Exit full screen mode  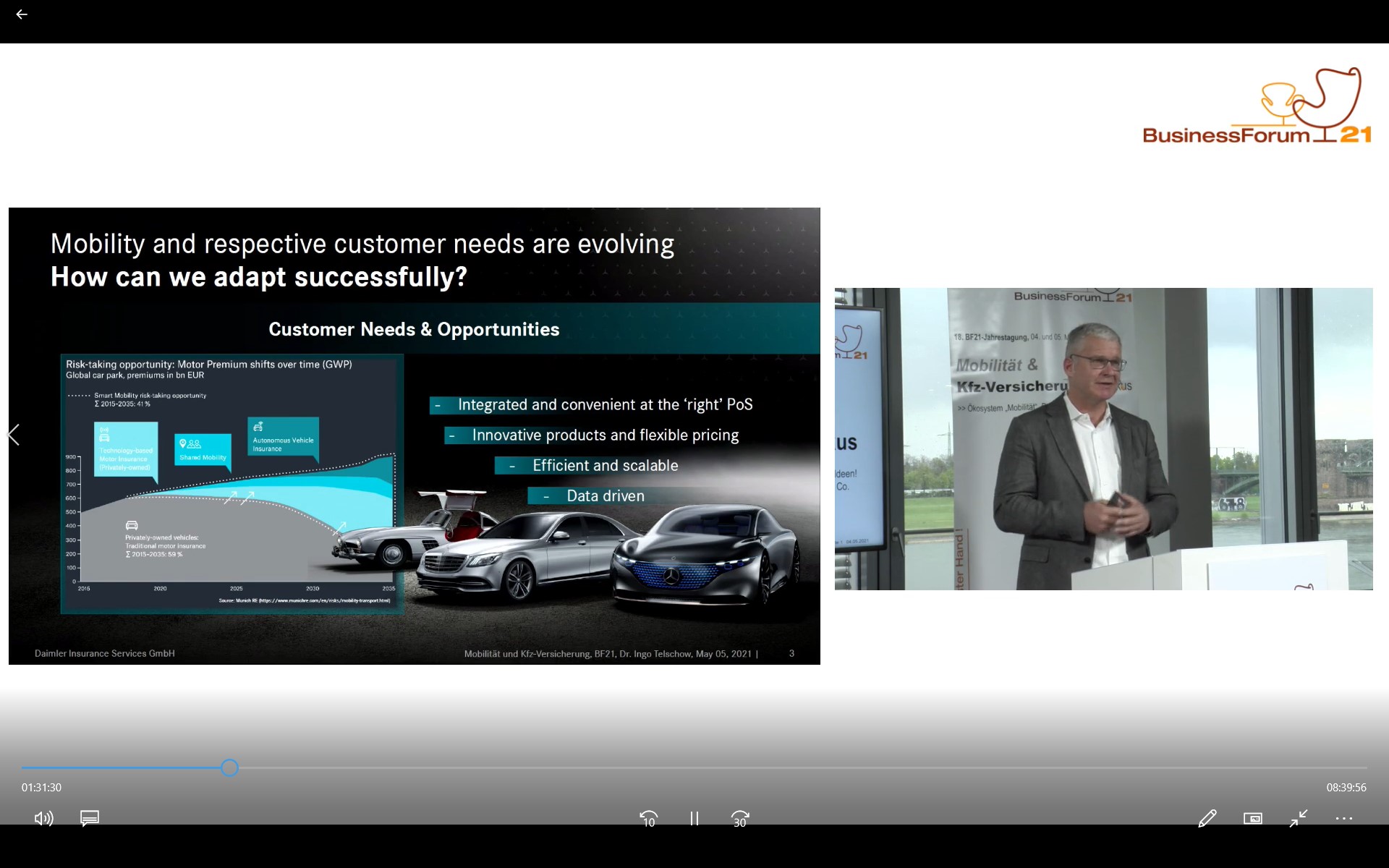[x=1299, y=818]
